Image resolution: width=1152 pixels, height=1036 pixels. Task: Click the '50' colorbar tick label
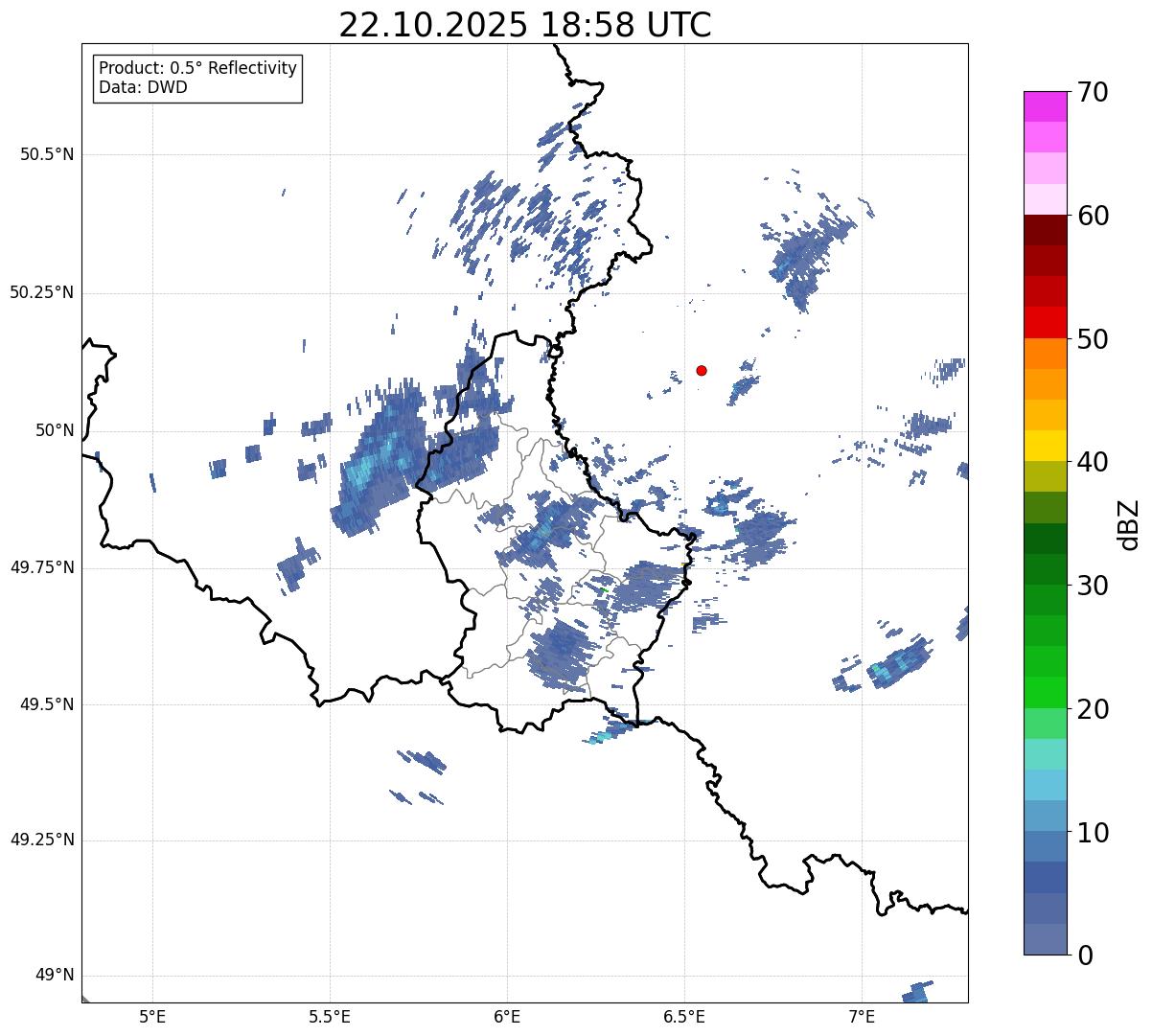[1093, 339]
